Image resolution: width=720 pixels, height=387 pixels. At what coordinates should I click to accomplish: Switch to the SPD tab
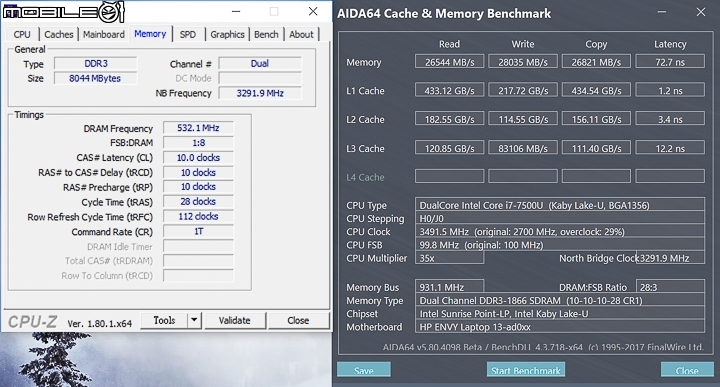pyautogui.click(x=187, y=34)
